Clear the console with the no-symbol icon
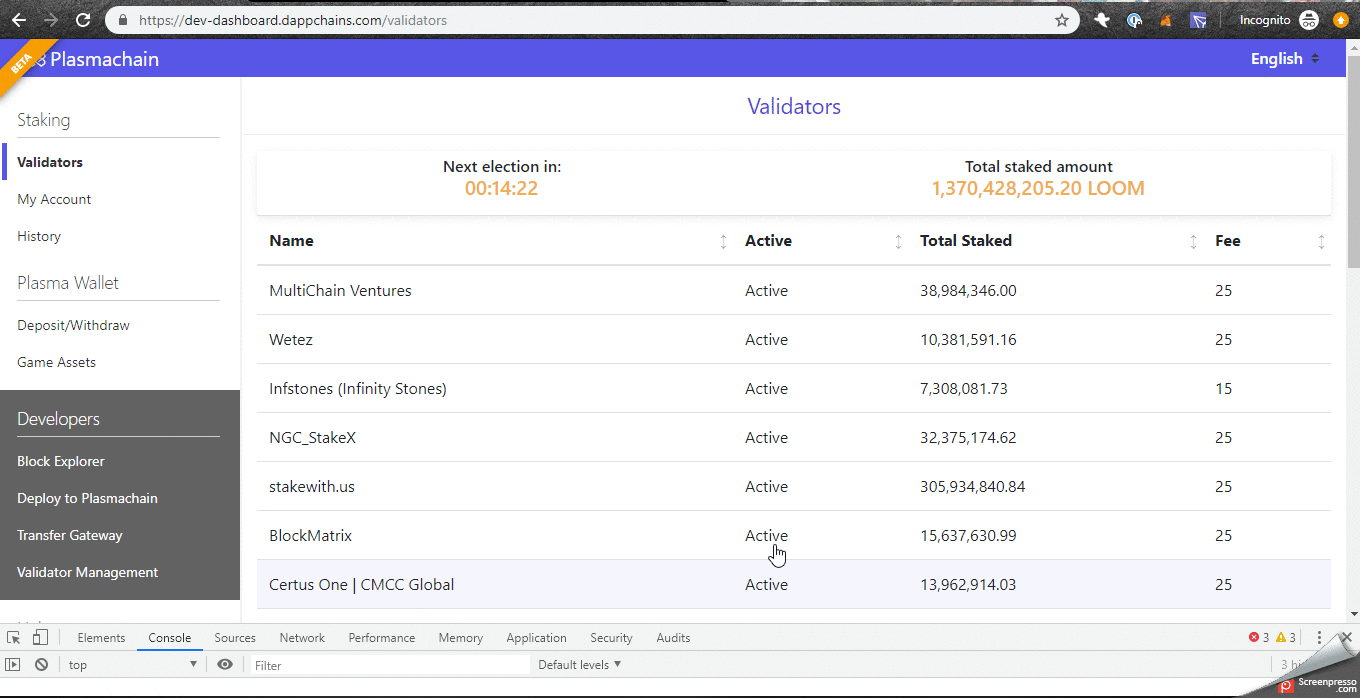 coord(41,664)
